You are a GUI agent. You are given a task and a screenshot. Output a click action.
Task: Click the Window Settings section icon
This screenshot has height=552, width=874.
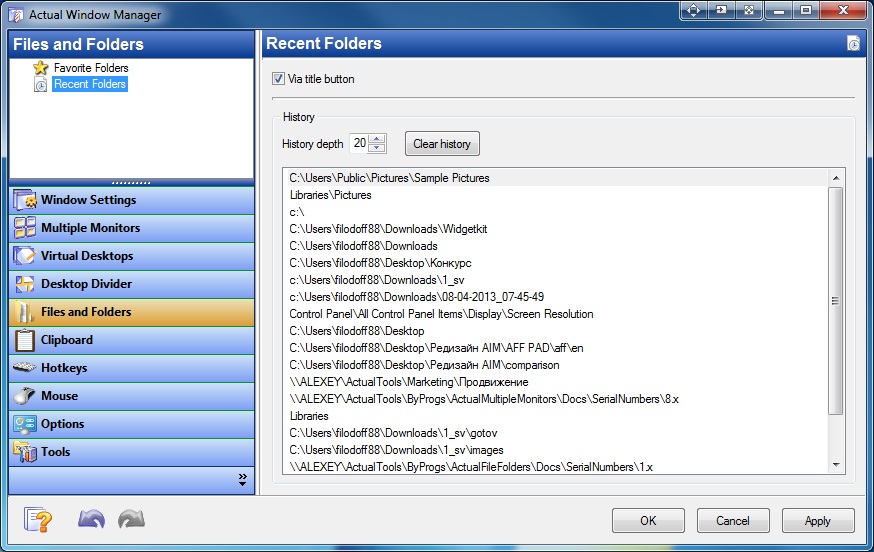point(25,200)
